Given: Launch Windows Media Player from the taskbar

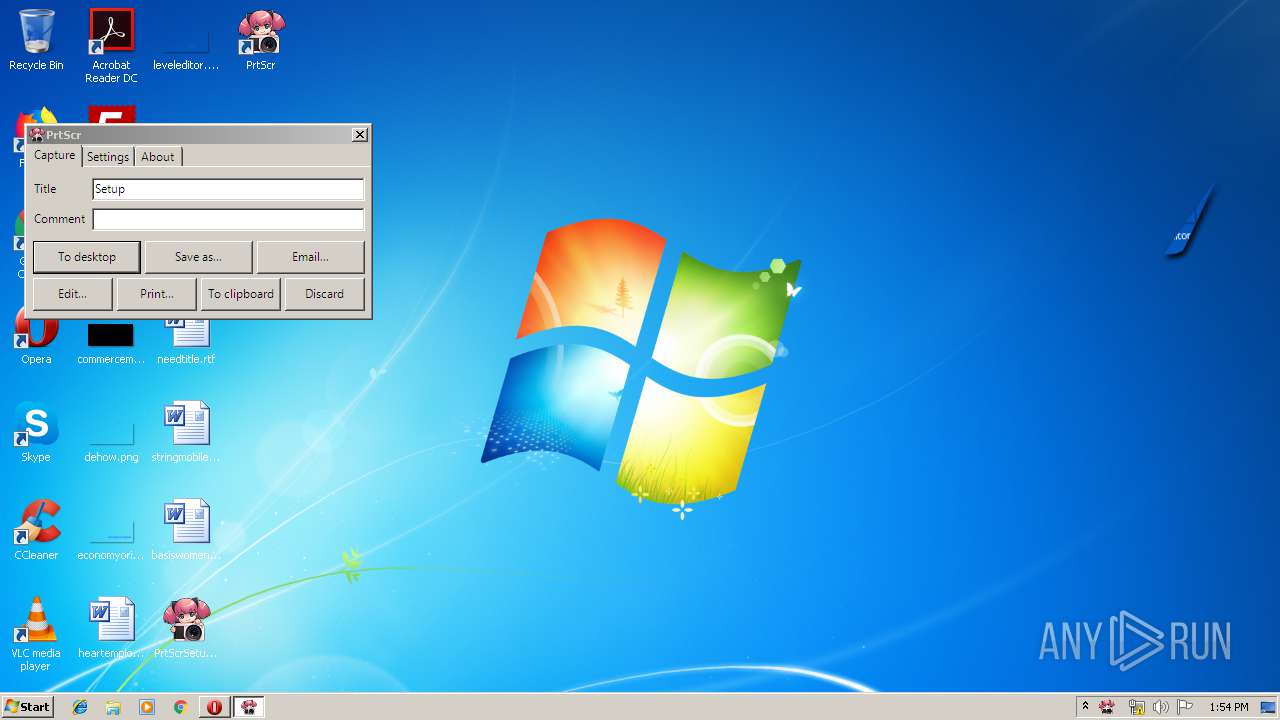Looking at the screenshot, I should [x=147, y=707].
